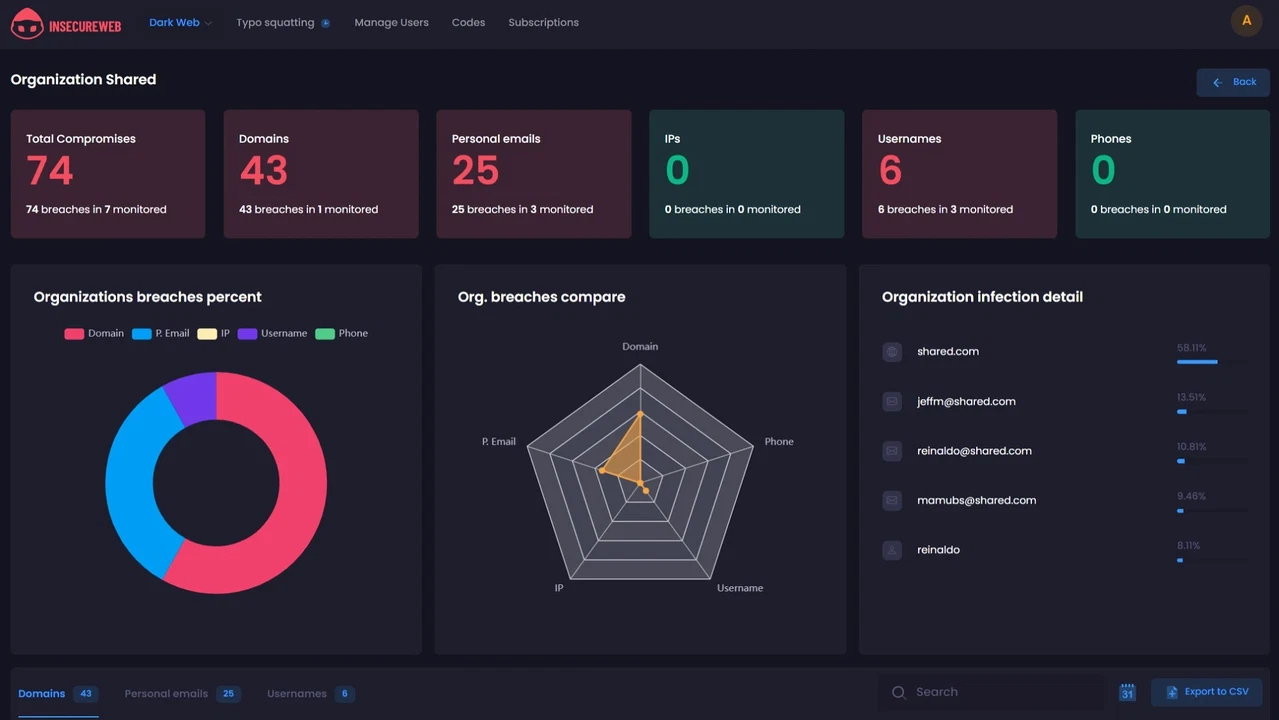
Task: Click the plus badge next to Typo squatting
Action: tap(326, 23)
